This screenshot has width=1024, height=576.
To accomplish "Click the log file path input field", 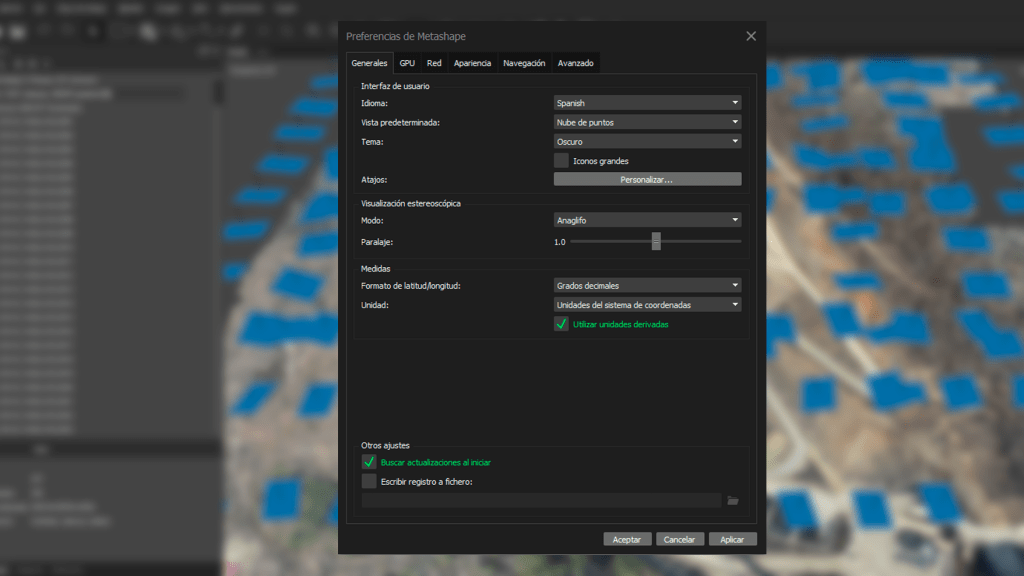I will tap(541, 500).
